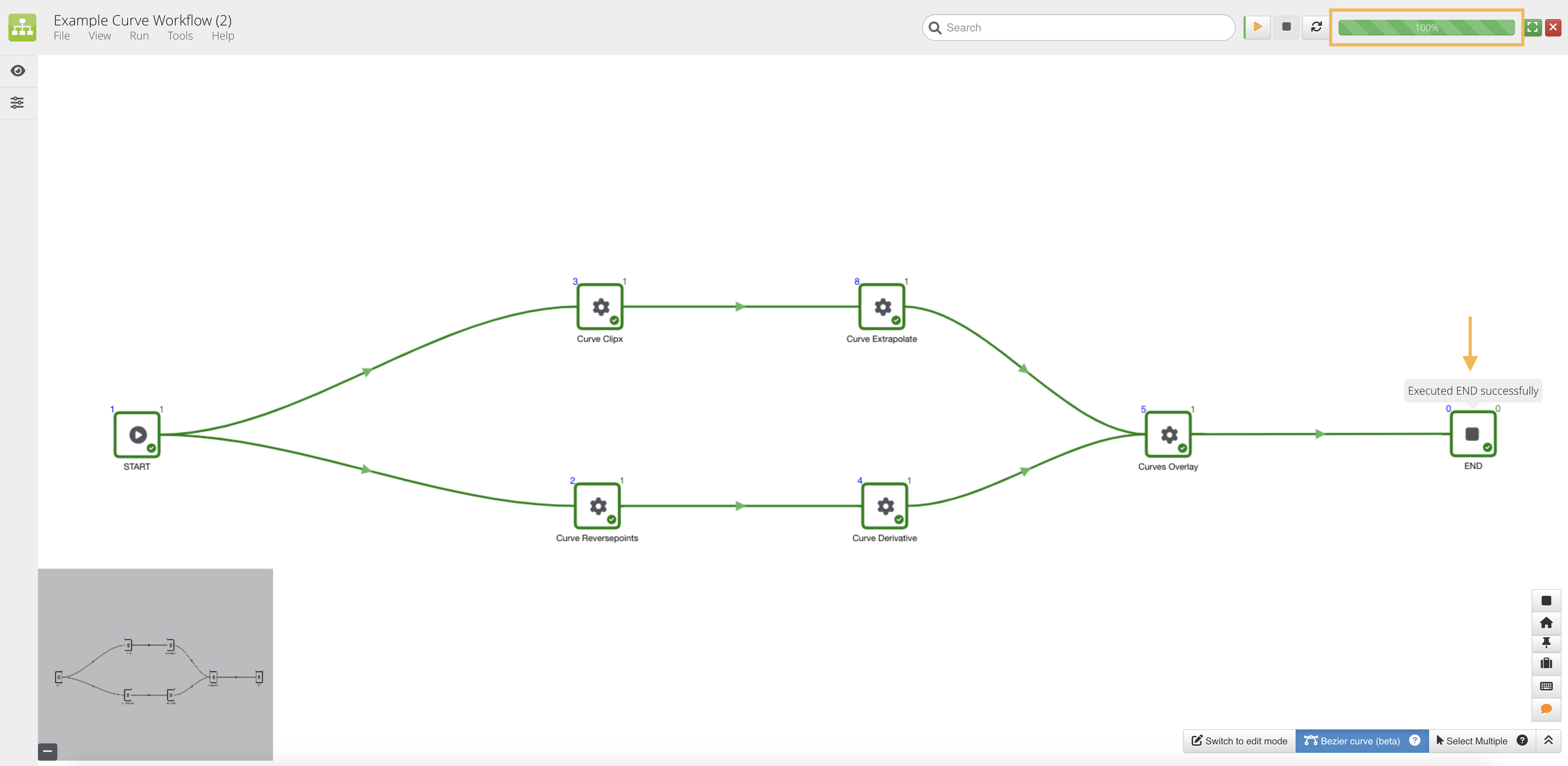The width and height of the screenshot is (1568, 766).
Task: Open the sliders settings sidebar panel
Action: (18, 102)
